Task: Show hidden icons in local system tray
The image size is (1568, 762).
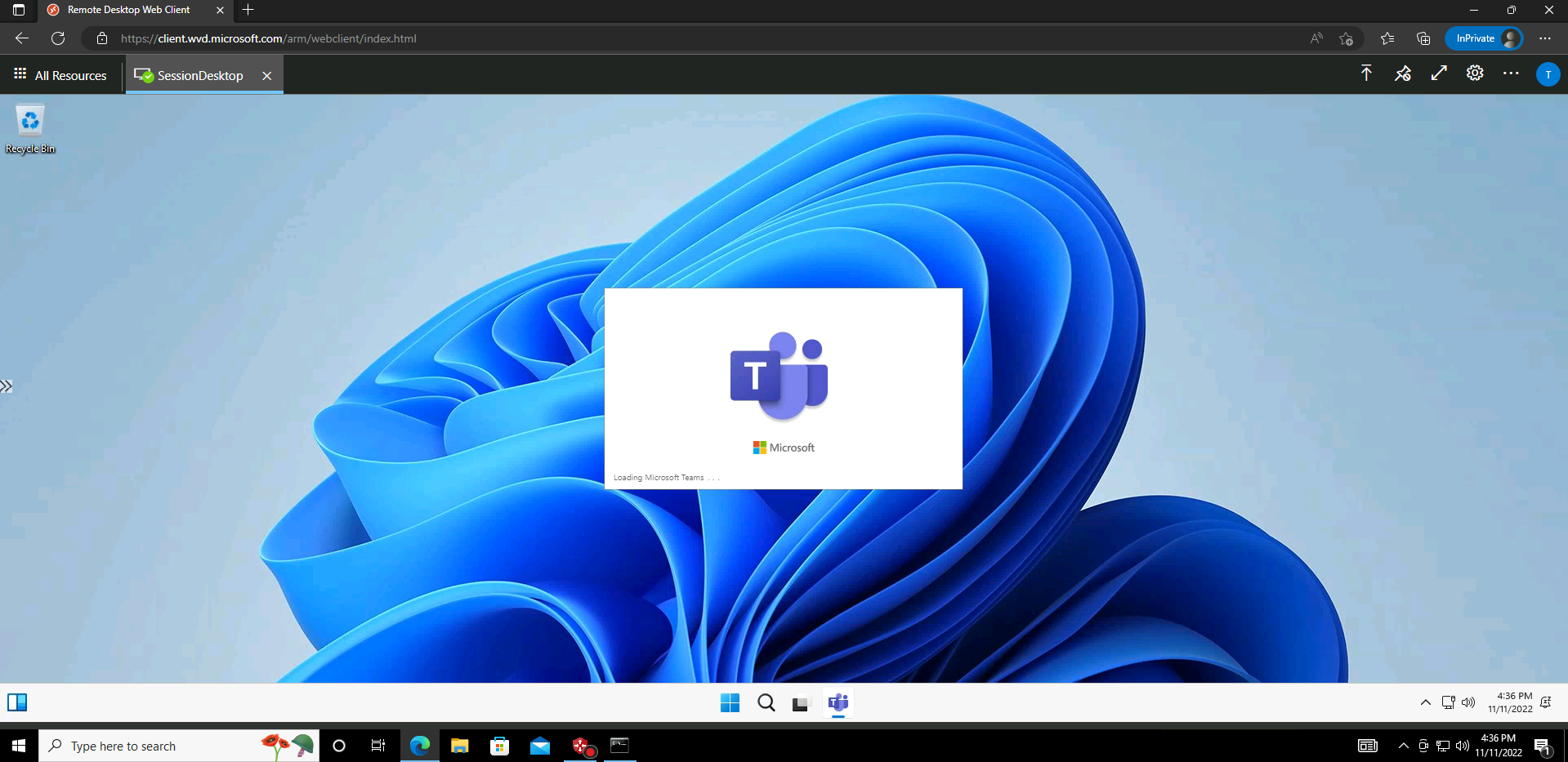Action: pos(1403,746)
